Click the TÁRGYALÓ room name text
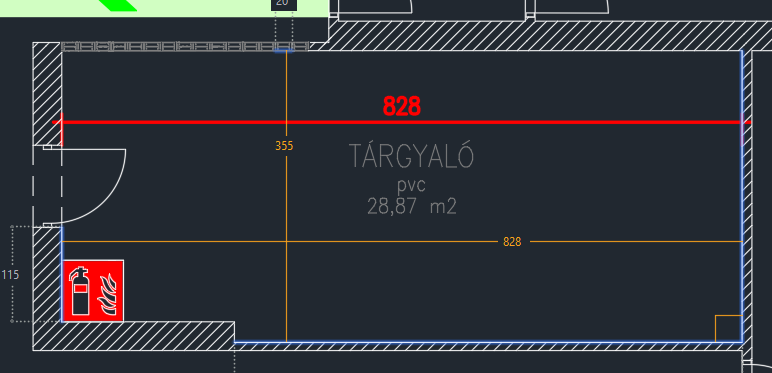The width and height of the screenshot is (772, 373). point(412,155)
